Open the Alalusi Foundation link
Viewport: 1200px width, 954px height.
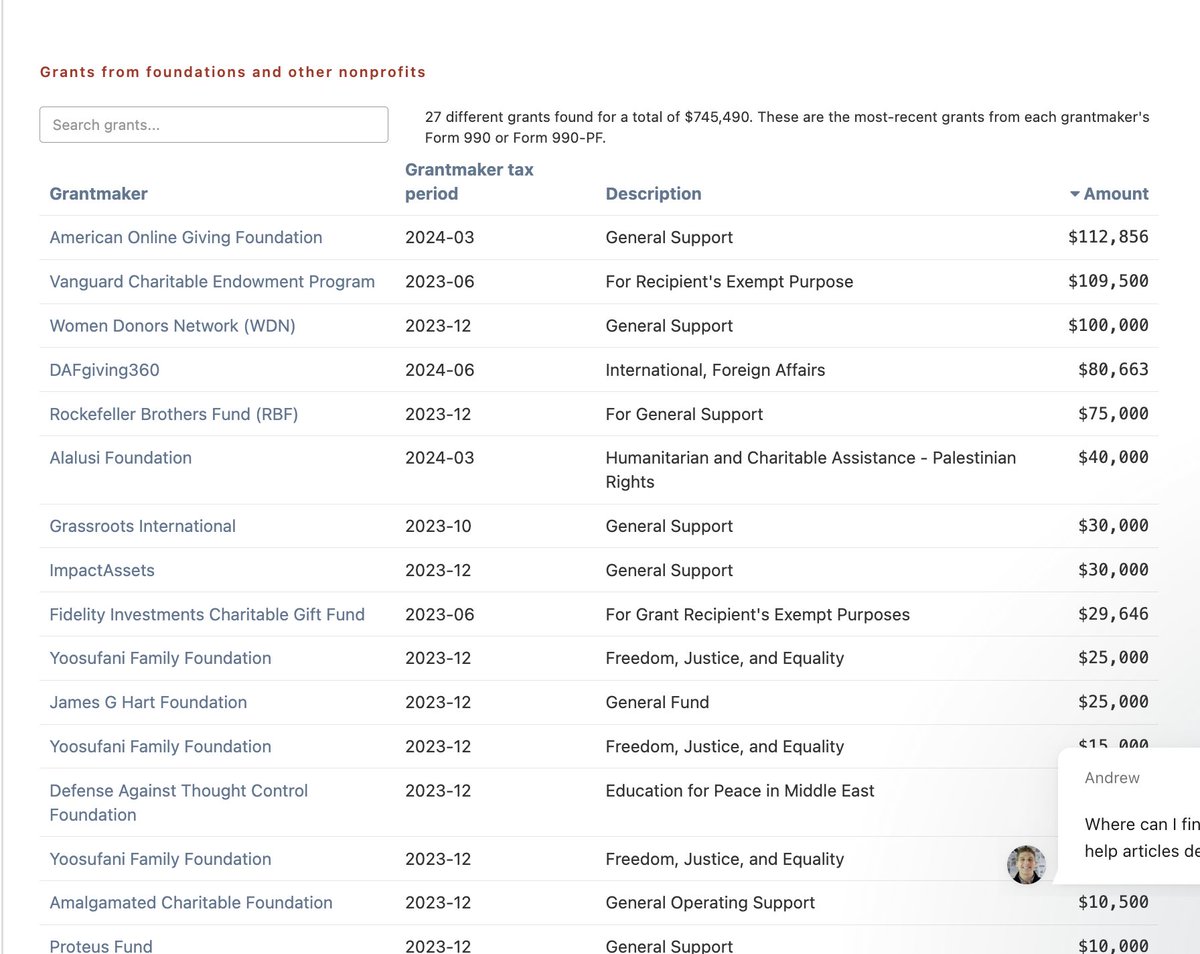click(120, 458)
